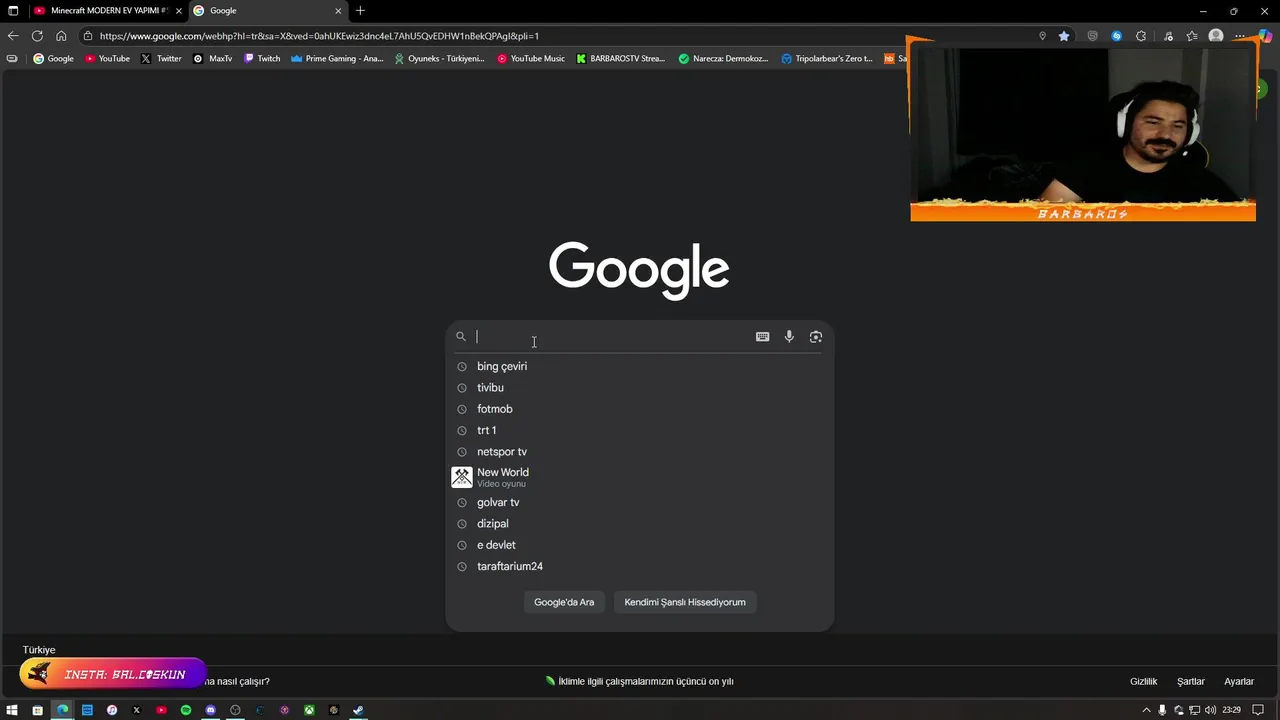Open X app in the taskbar
Screen dimensions: 1280x720
pos(137,710)
